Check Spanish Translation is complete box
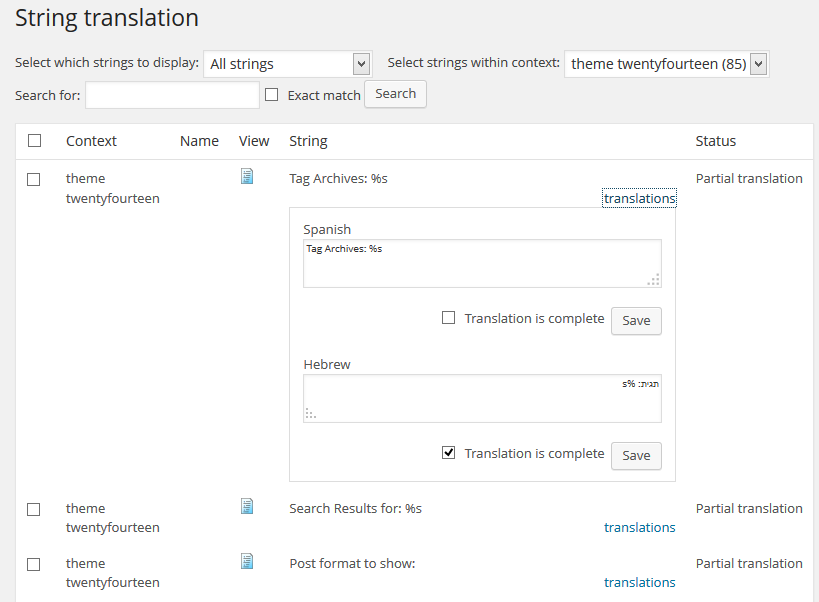 [x=449, y=317]
